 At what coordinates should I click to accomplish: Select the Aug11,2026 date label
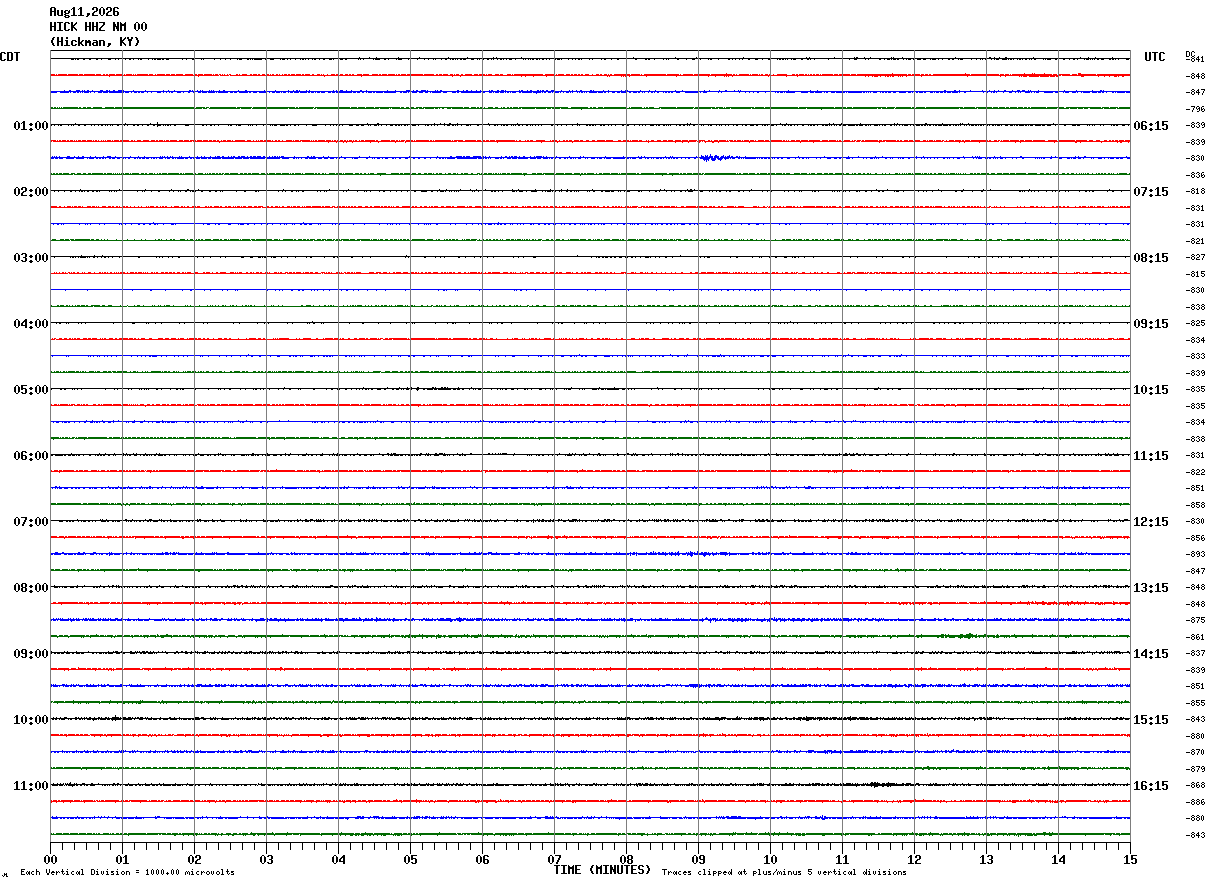[84, 12]
